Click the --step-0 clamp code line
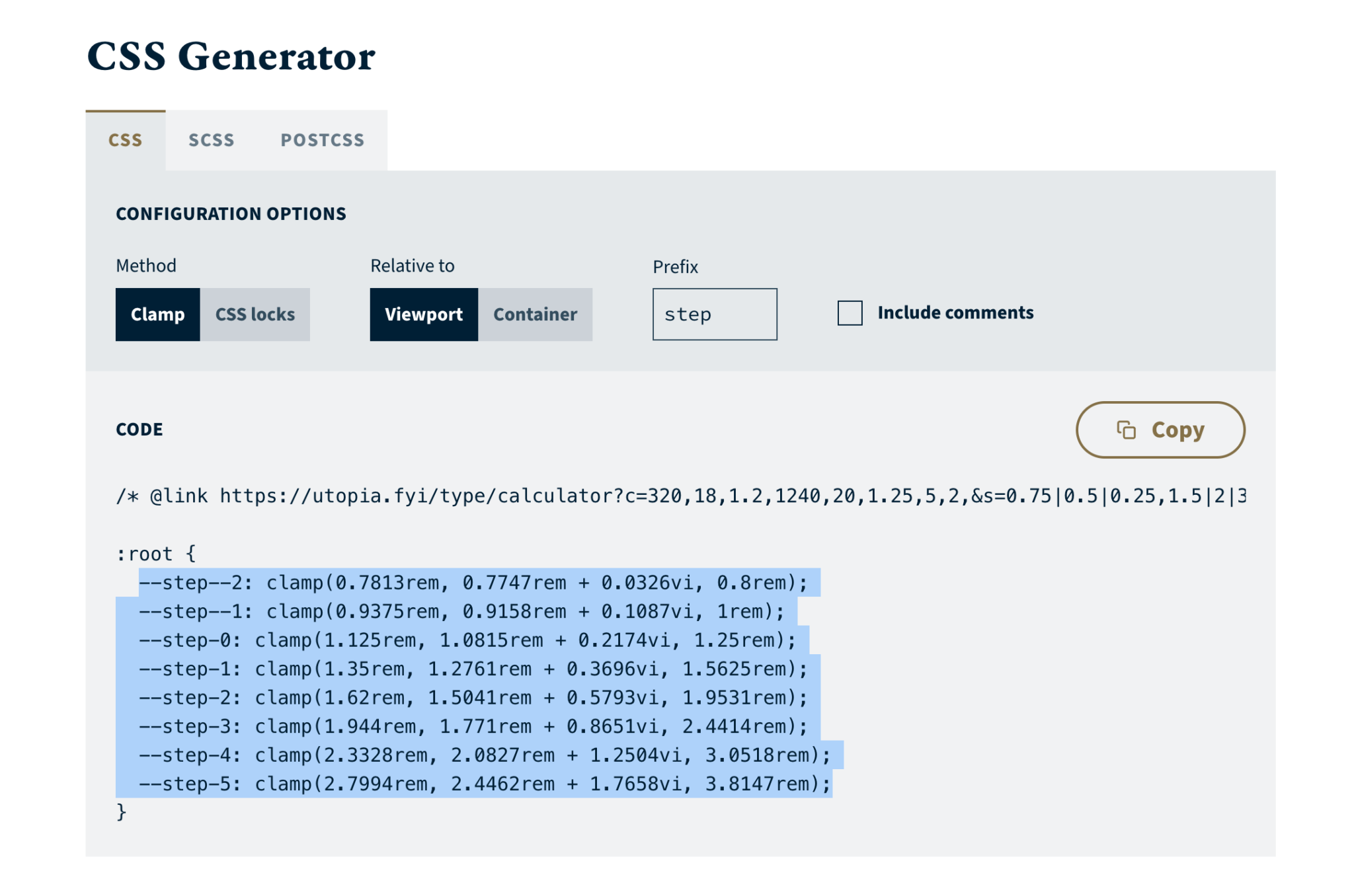This screenshot has width=1354, height=896. (x=467, y=640)
